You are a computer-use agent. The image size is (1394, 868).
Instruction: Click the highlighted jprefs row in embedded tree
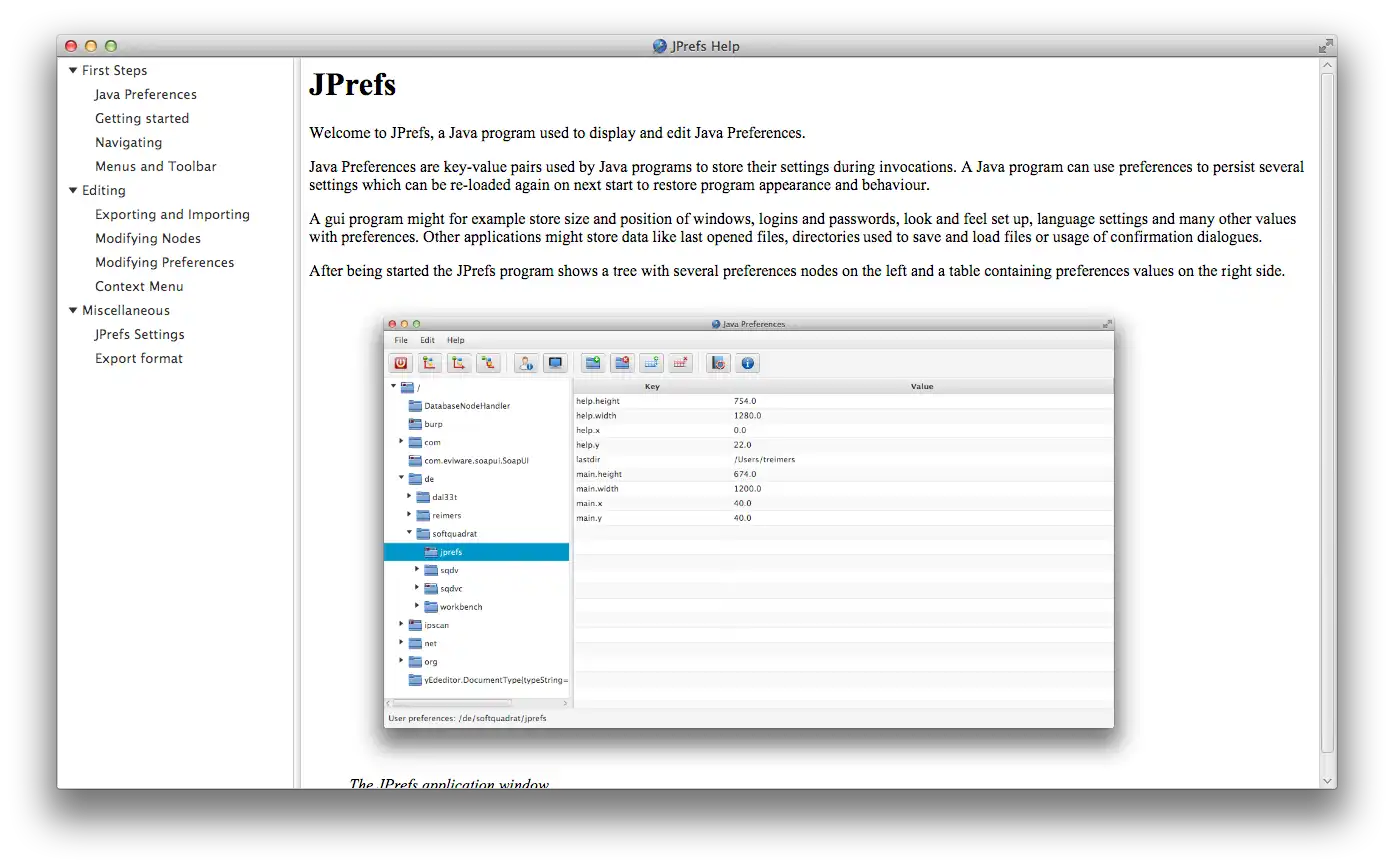click(x=477, y=552)
